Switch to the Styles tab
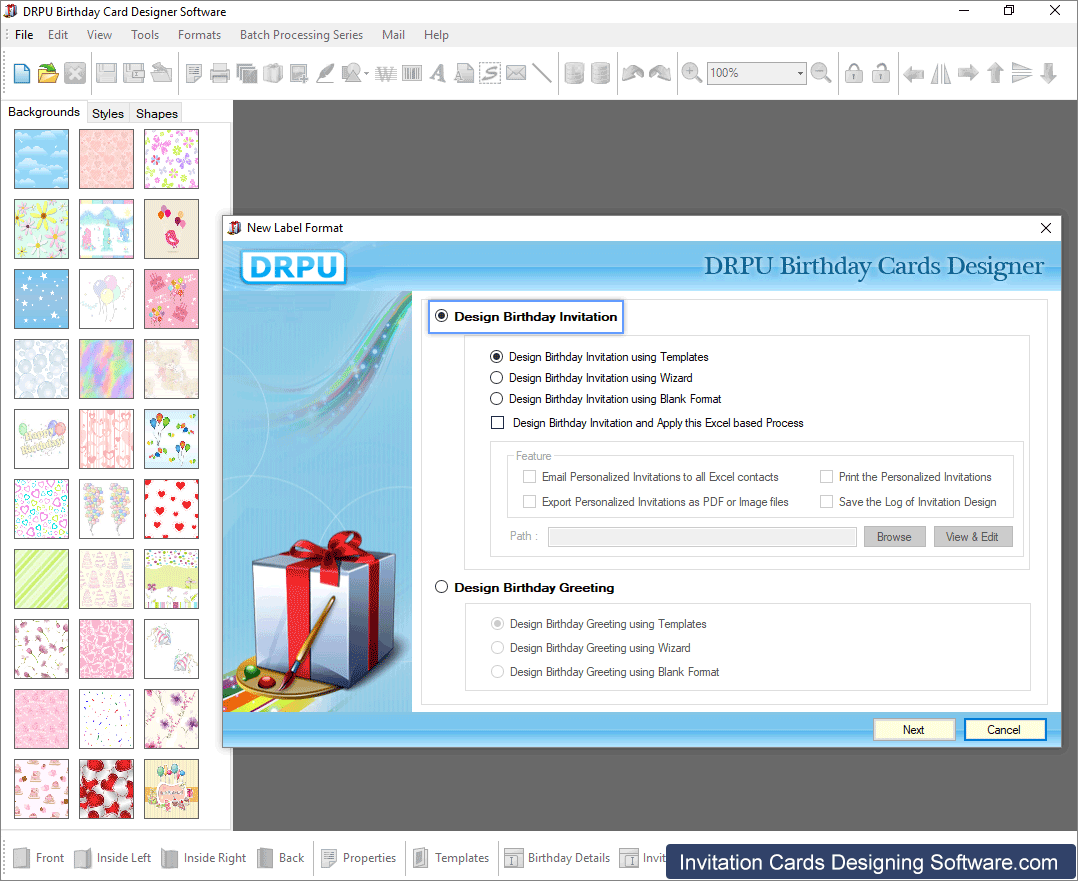This screenshot has width=1078, height=881. pos(108,113)
